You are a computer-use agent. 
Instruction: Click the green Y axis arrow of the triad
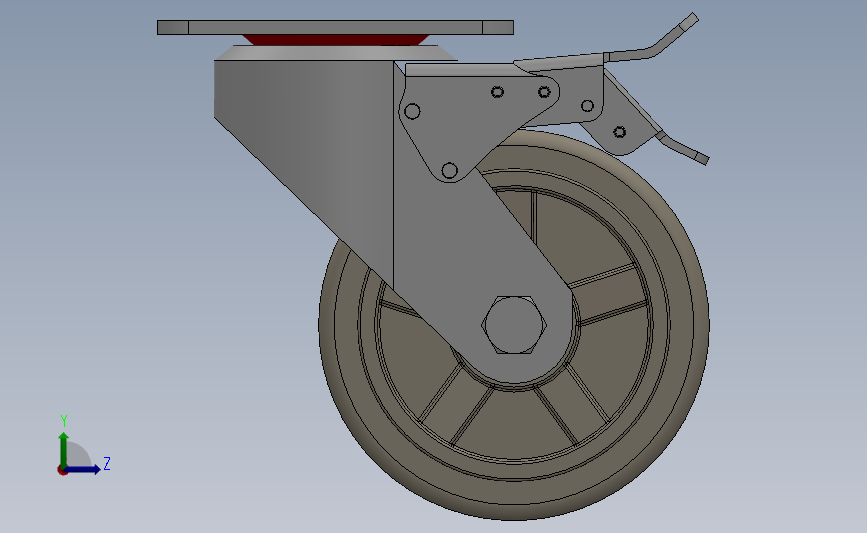pyautogui.click(x=64, y=450)
